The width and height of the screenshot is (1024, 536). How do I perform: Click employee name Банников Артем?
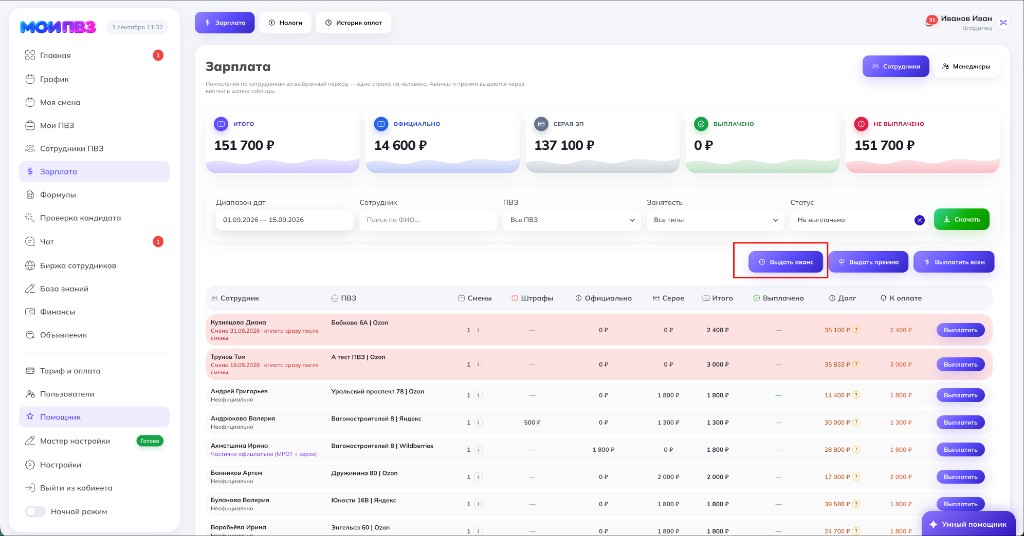[x=236, y=473]
